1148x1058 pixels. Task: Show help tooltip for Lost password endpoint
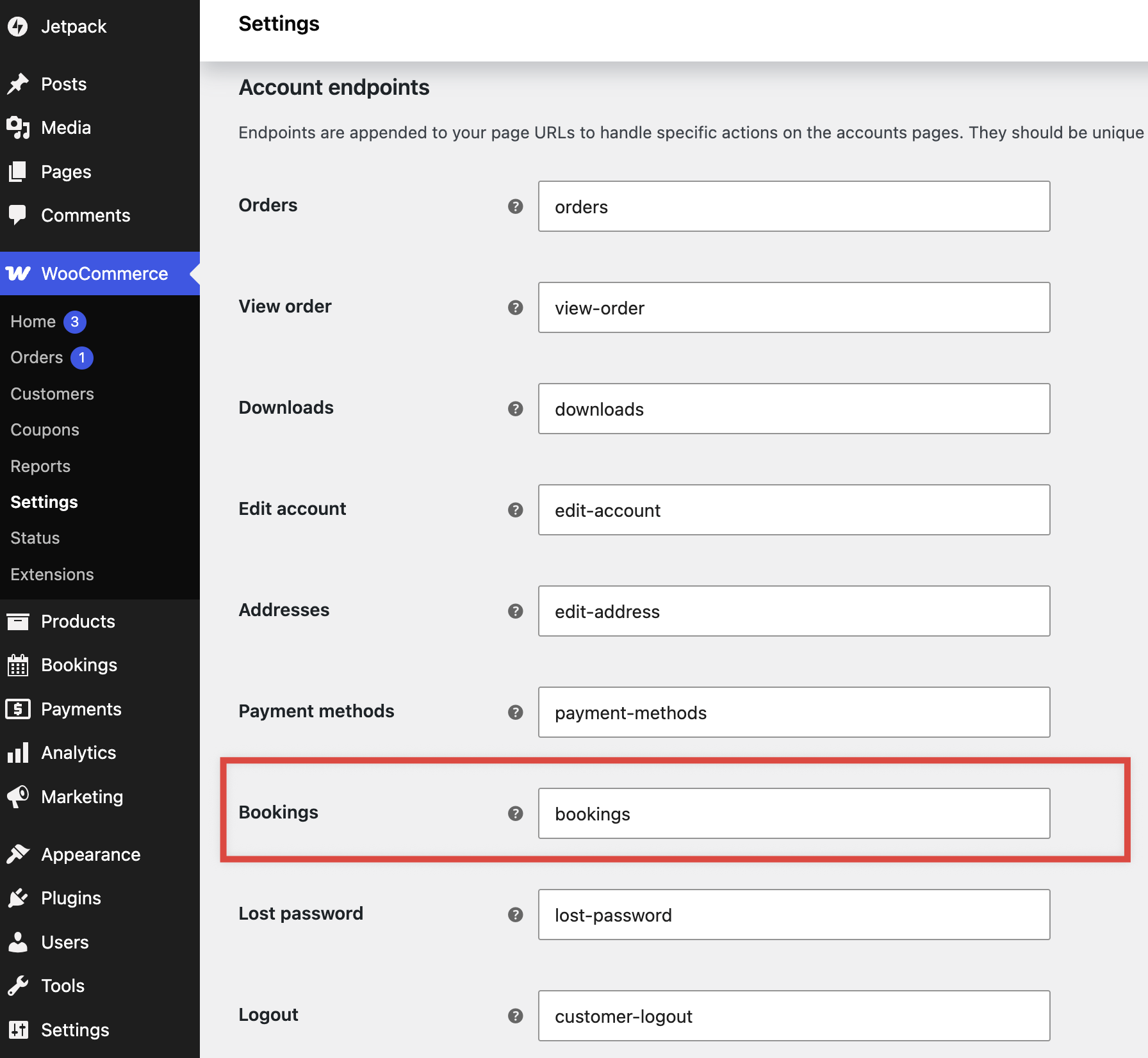(516, 915)
